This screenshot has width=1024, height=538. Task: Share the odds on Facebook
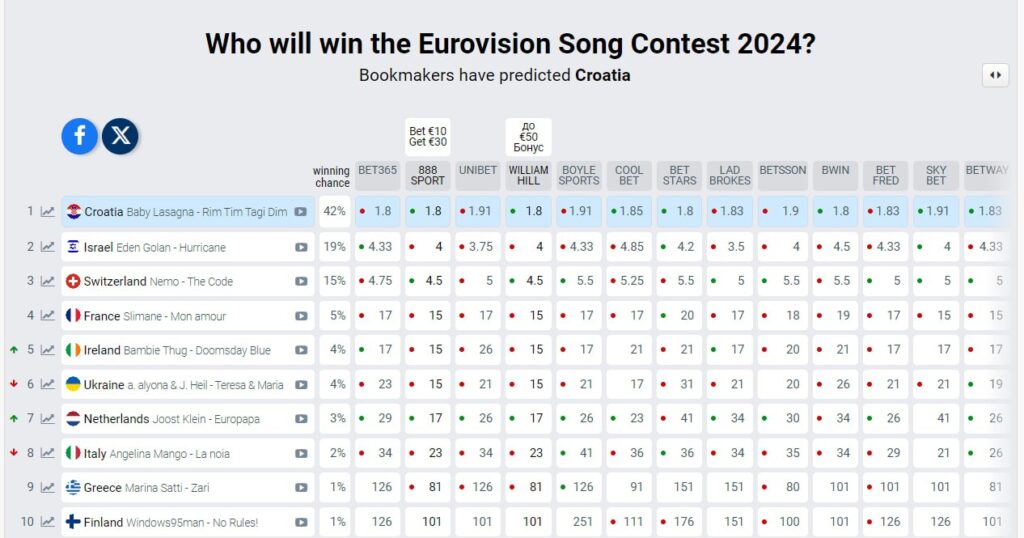tap(79, 136)
